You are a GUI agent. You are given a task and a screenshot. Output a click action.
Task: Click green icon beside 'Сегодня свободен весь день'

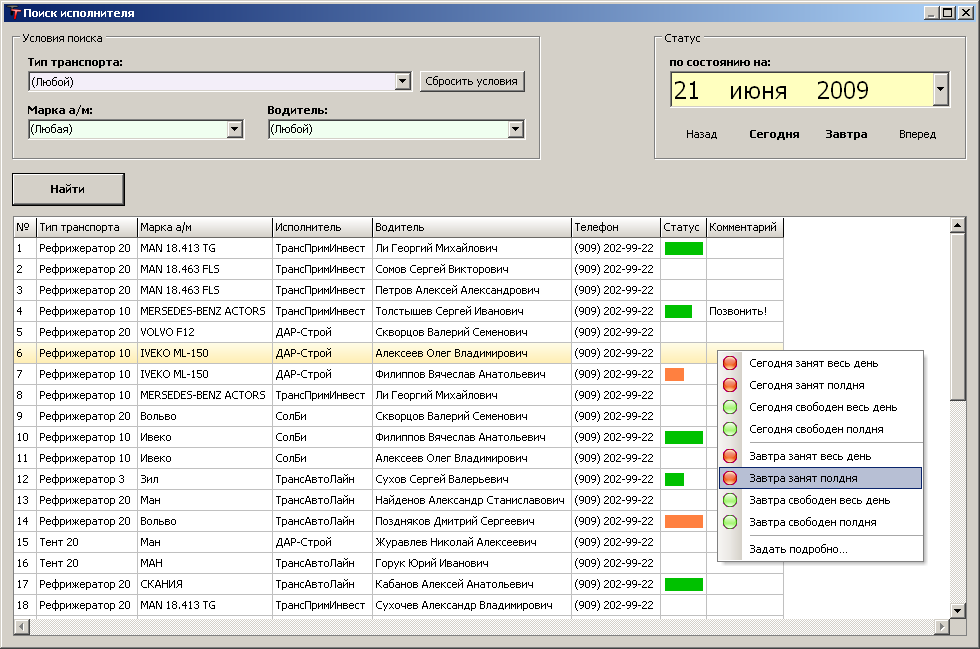730,407
